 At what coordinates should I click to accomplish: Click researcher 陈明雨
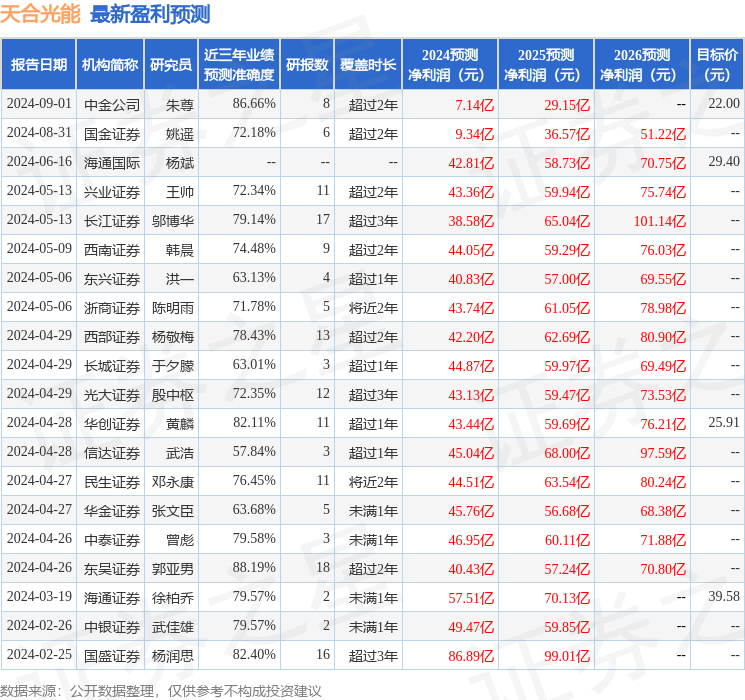172,307
